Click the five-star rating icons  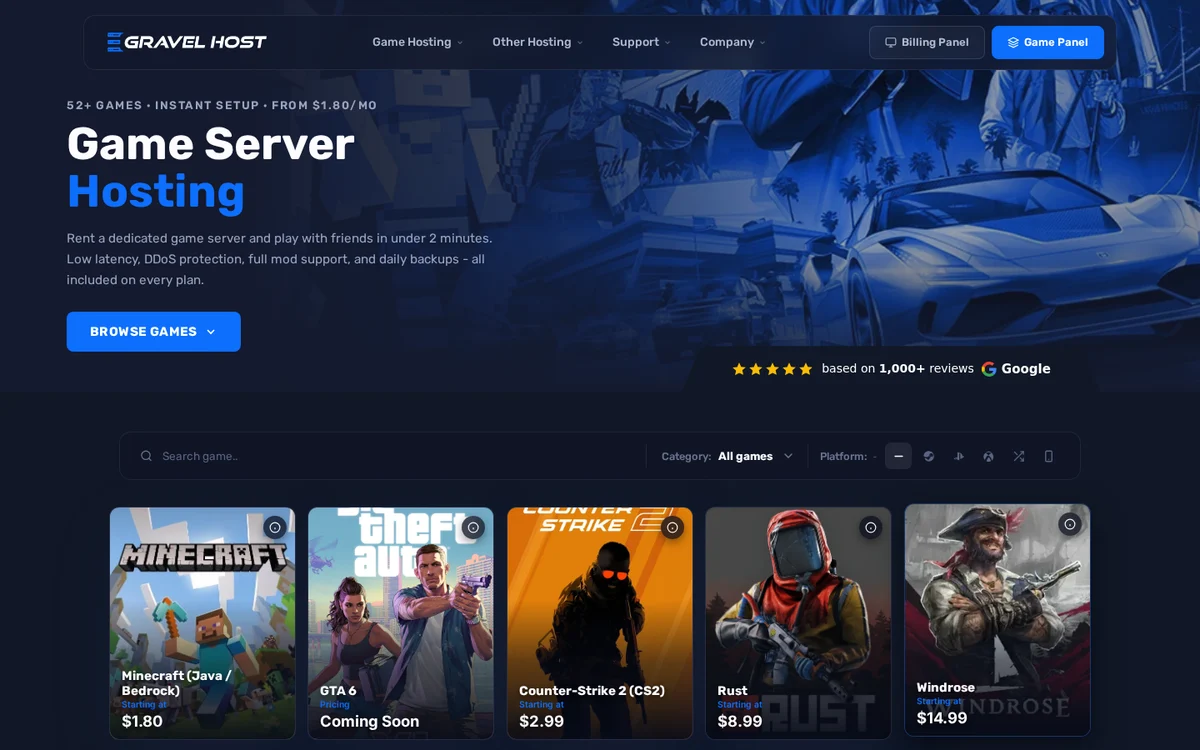772,369
